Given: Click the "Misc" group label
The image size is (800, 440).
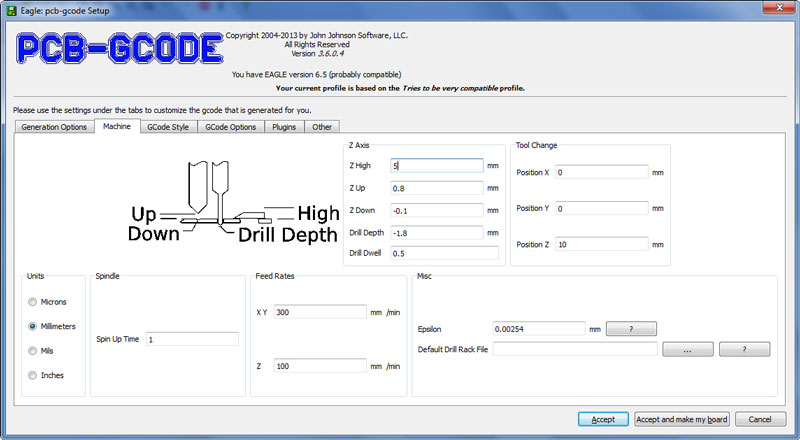Looking at the screenshot, I should tap(424, 276).
